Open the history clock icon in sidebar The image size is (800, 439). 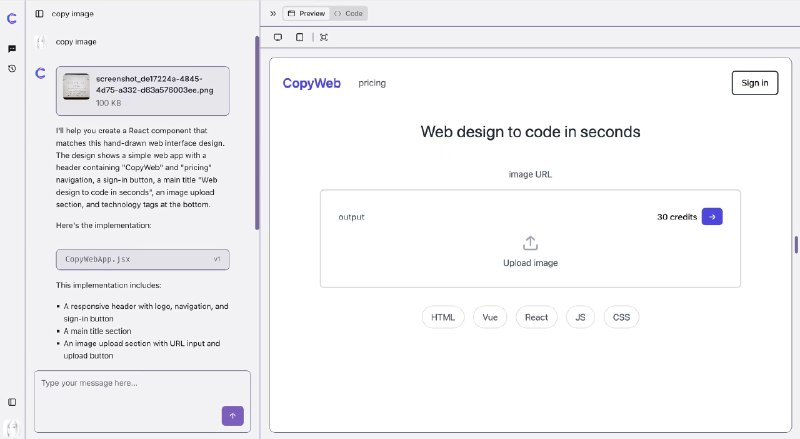click(x=12, y=68)
